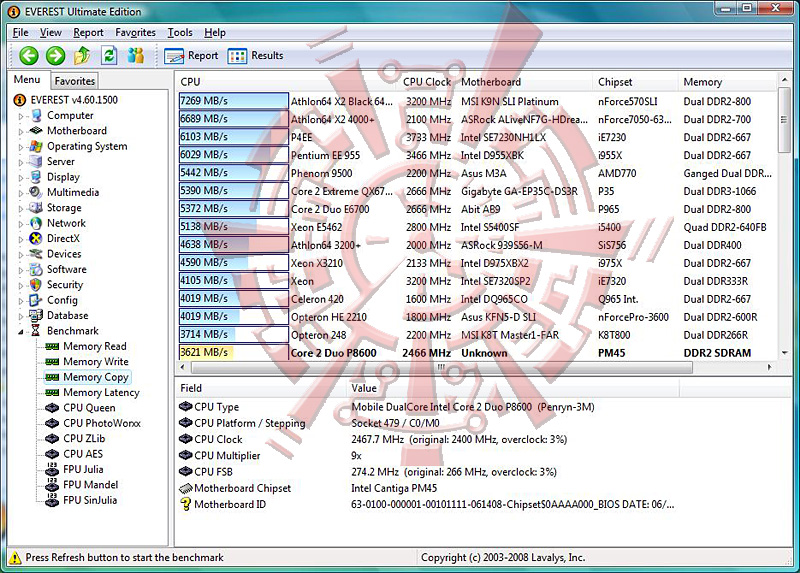The height and width of the screenshot is (573, 800).
Task: Click the Up level toolbar icon
Action: click(x=82, y=55)
